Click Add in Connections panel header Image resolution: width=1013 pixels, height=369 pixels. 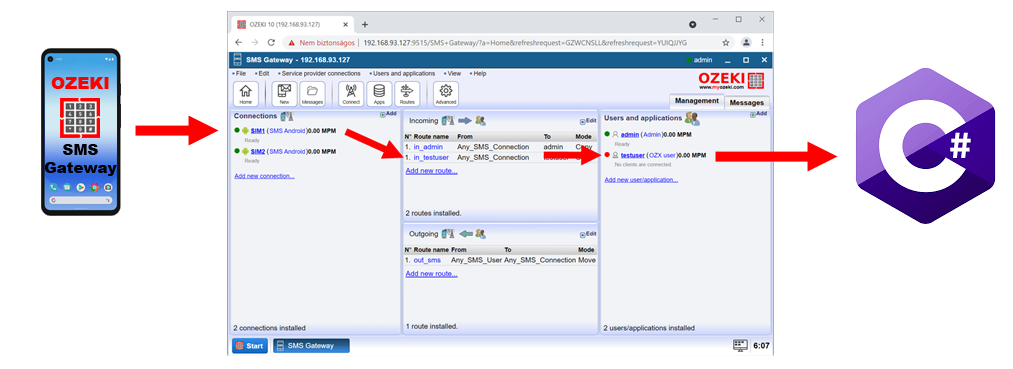pyautogui.click(x=388, y=114)
